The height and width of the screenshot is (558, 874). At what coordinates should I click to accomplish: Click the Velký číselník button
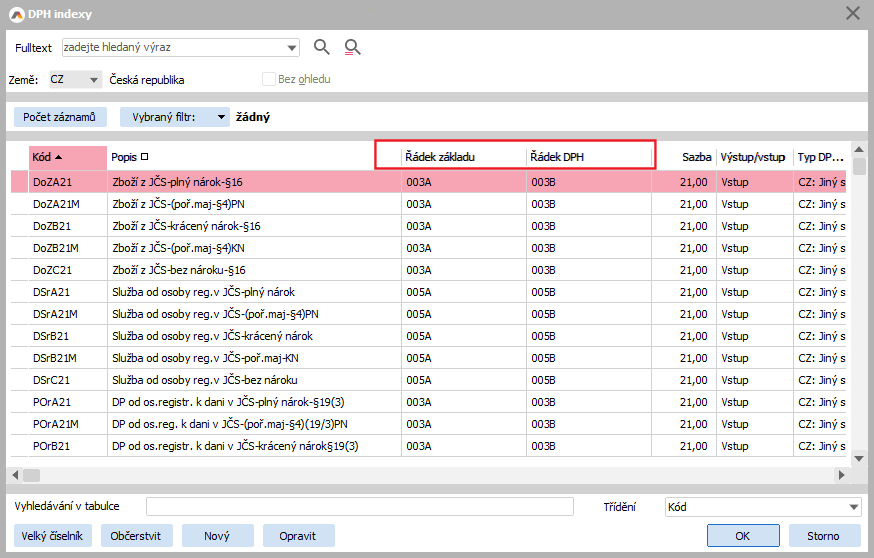tap(51, 536)
